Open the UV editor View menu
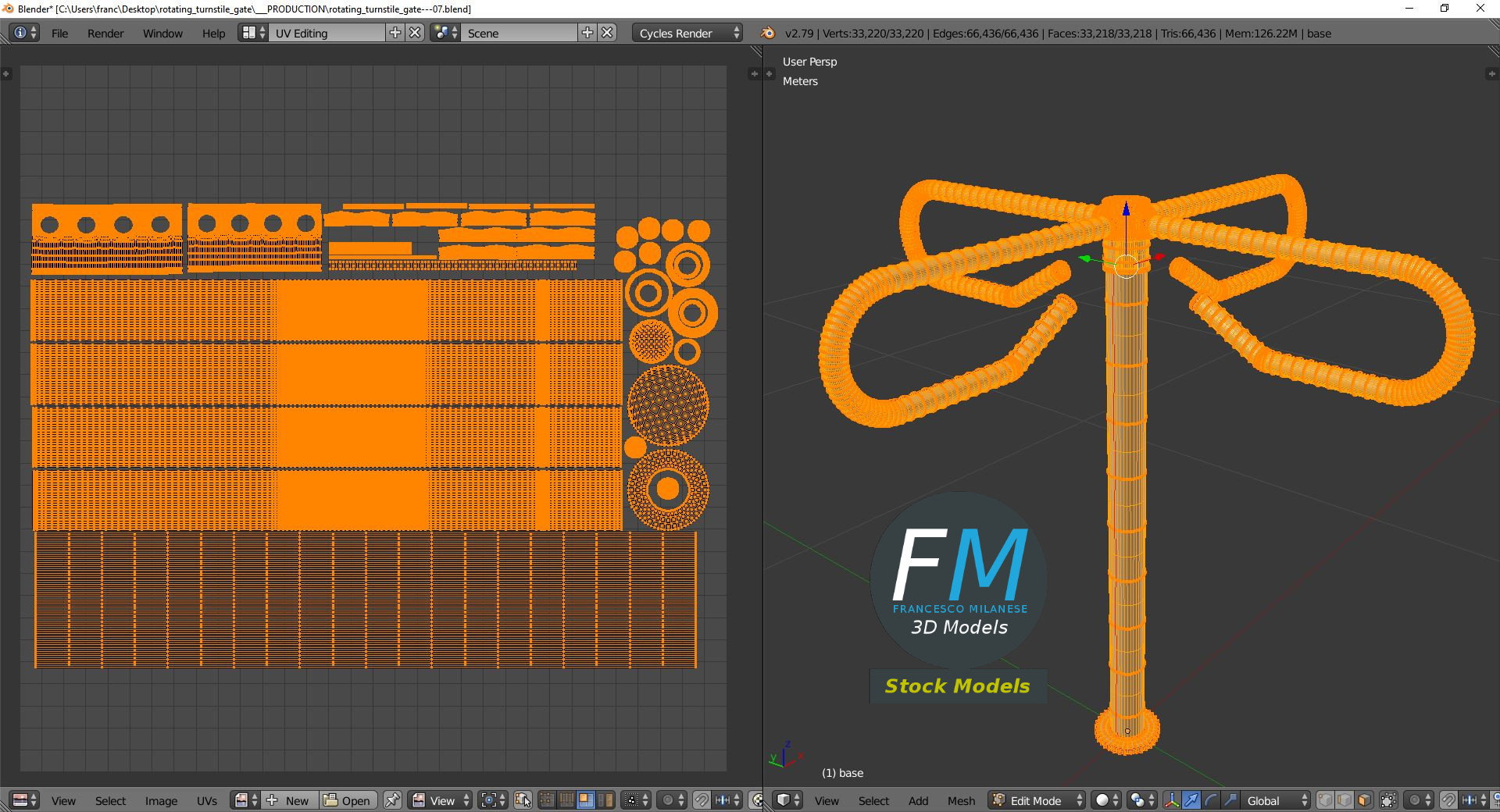Screen dimensions: 1500x812 tap(63, 800)
